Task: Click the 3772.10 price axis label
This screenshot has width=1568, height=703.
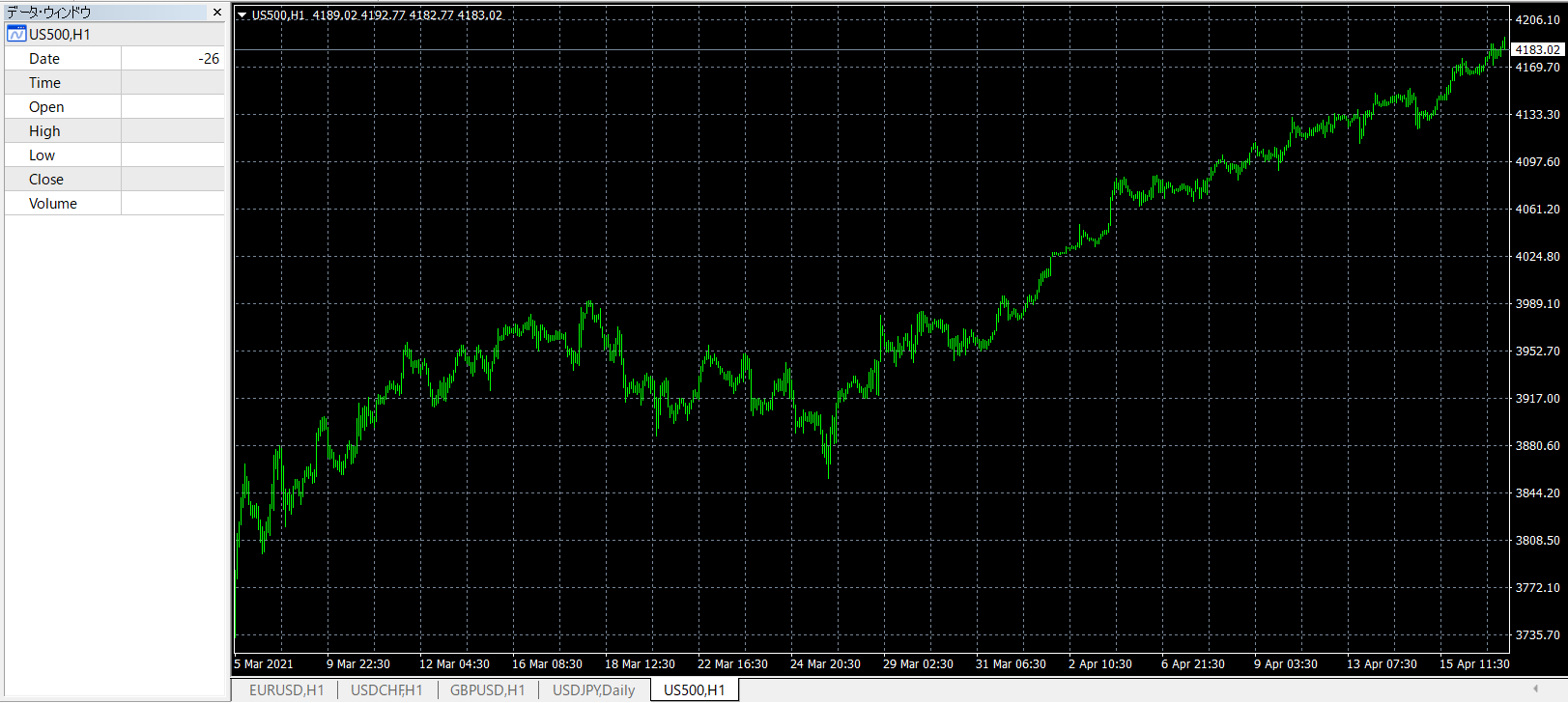Action: pos(1537,588)
